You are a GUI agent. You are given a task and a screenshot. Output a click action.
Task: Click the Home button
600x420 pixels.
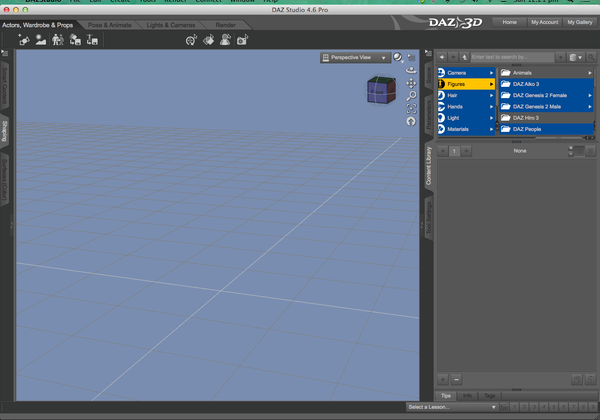click(x=509, y=22)
